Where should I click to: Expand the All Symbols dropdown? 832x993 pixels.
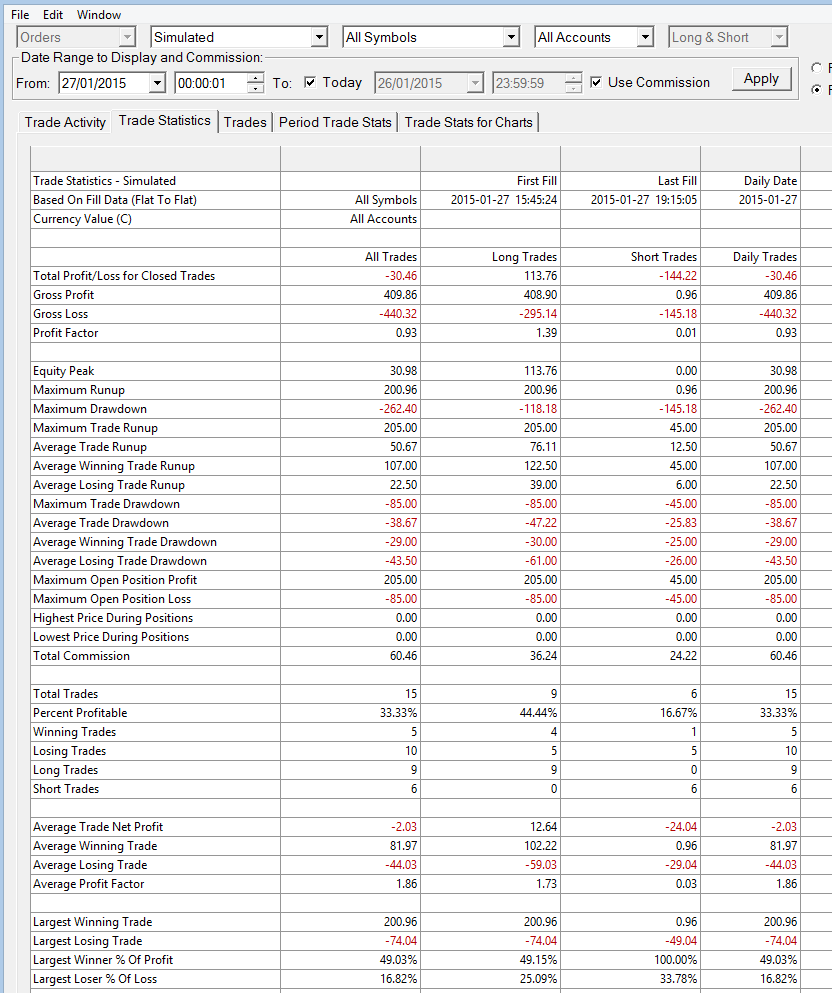tap(512, 37)
